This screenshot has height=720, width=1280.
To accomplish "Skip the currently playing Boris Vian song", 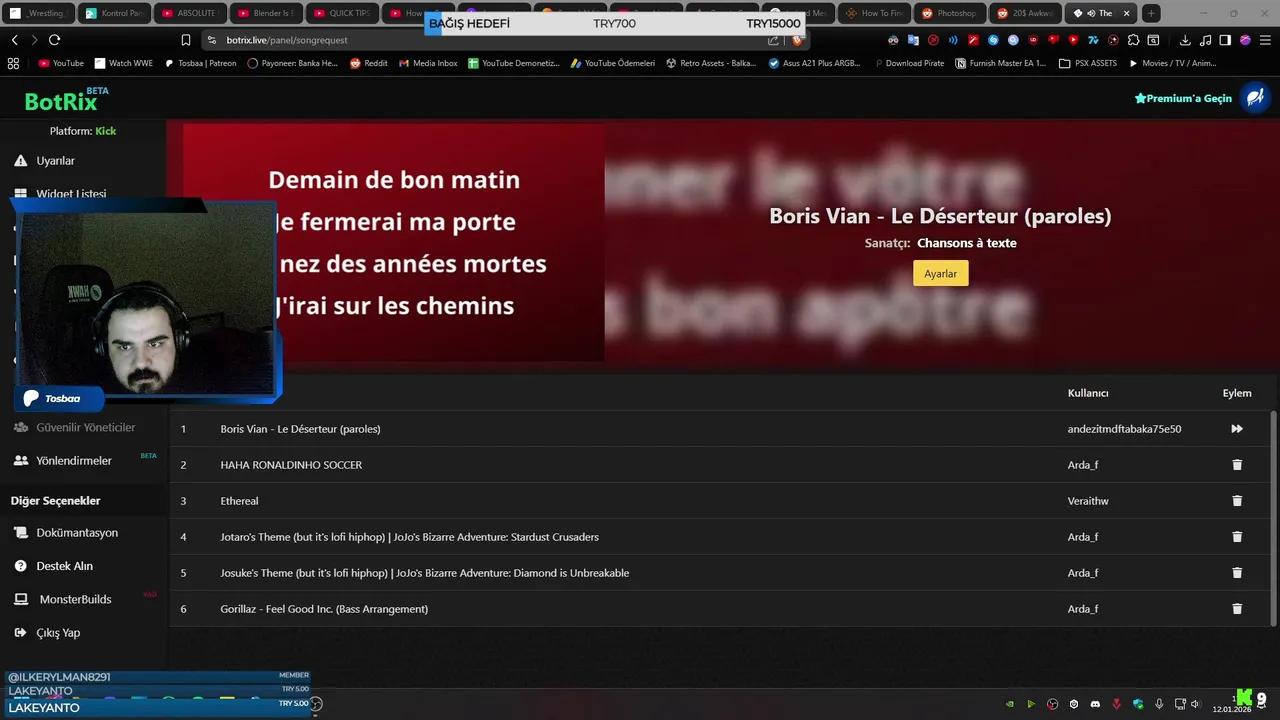I will coord(1237,429).
